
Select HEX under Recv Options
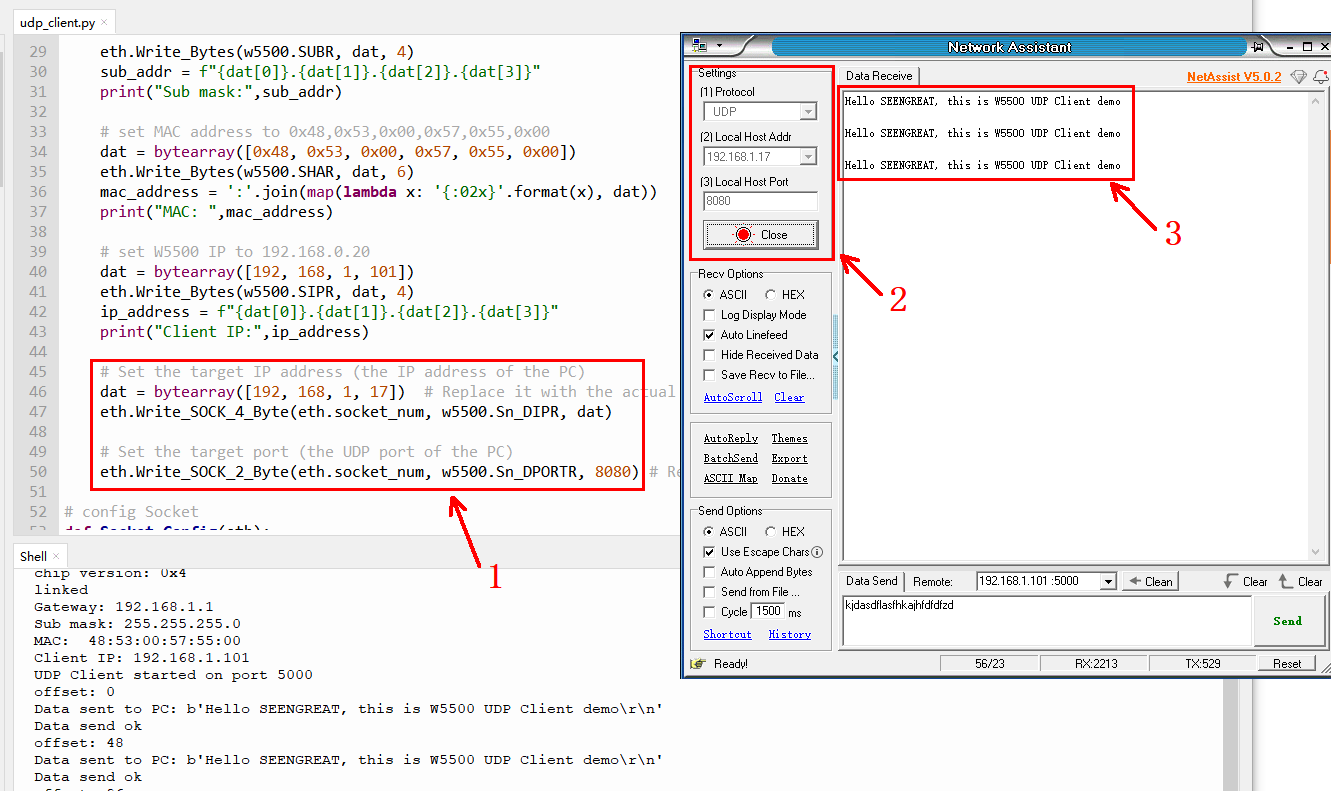pos(770,295)
